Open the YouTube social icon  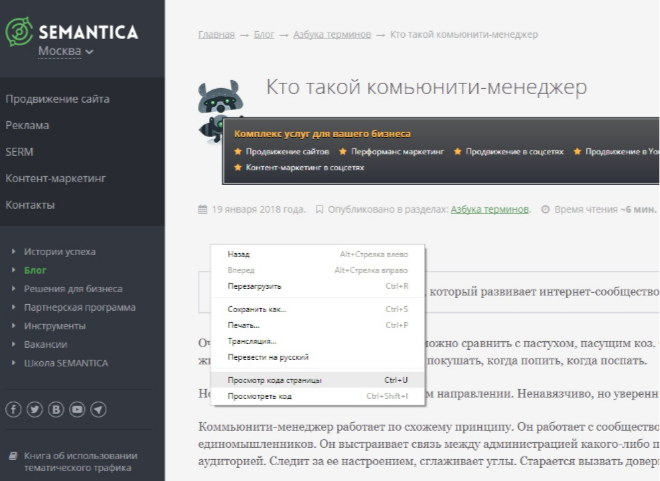pos(77,409)
